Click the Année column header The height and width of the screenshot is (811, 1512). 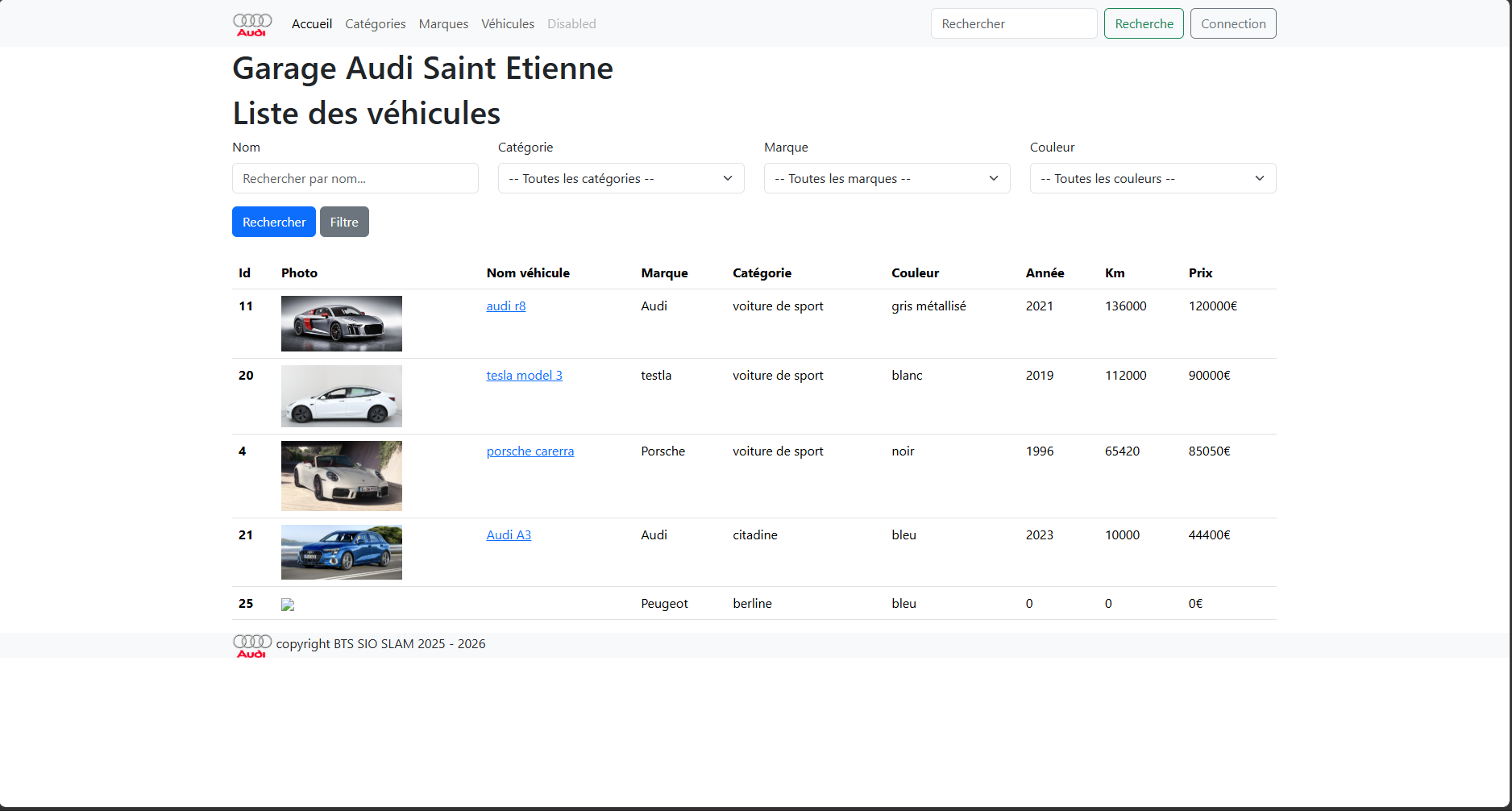pyautogui.click(x=1045, y=273)
